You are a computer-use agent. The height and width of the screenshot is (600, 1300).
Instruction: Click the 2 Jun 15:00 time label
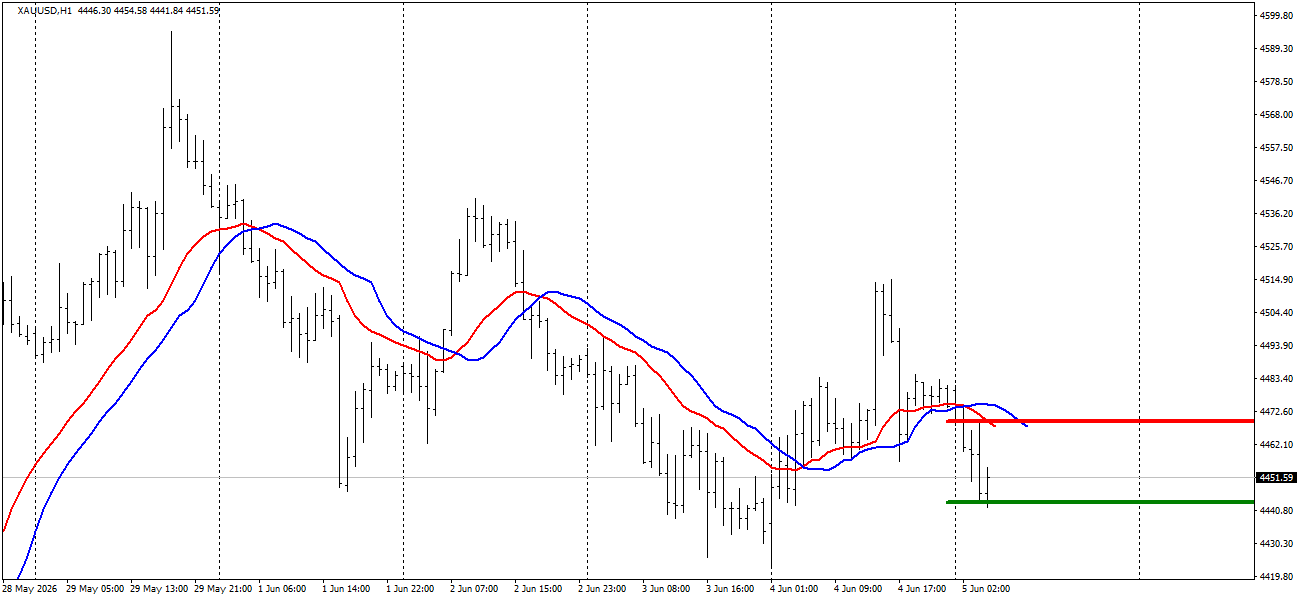(x=538, y=589)
